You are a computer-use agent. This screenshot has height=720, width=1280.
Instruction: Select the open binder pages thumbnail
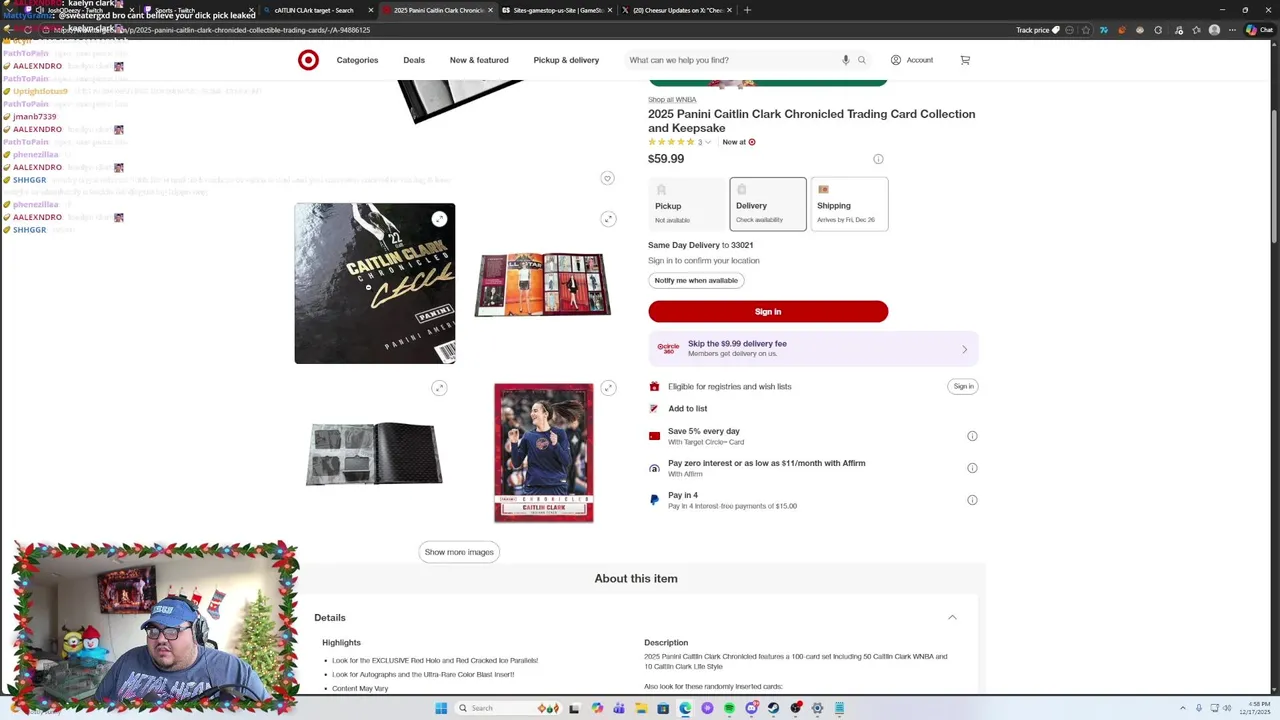[543, 285]
